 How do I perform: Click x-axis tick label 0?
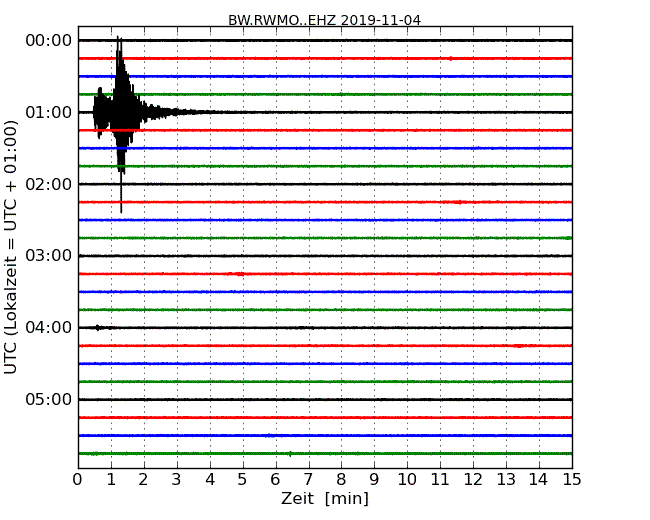pos(78,480)
